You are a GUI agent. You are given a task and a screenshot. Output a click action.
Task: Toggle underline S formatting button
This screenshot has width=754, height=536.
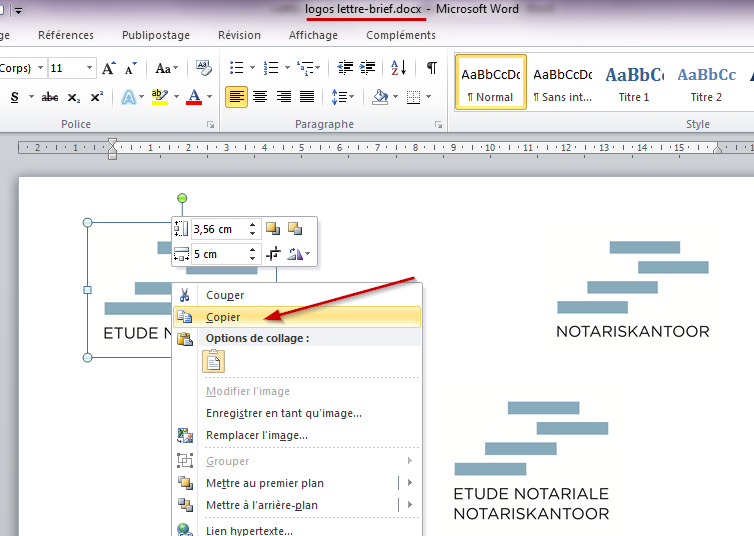(x=14, y=97)
